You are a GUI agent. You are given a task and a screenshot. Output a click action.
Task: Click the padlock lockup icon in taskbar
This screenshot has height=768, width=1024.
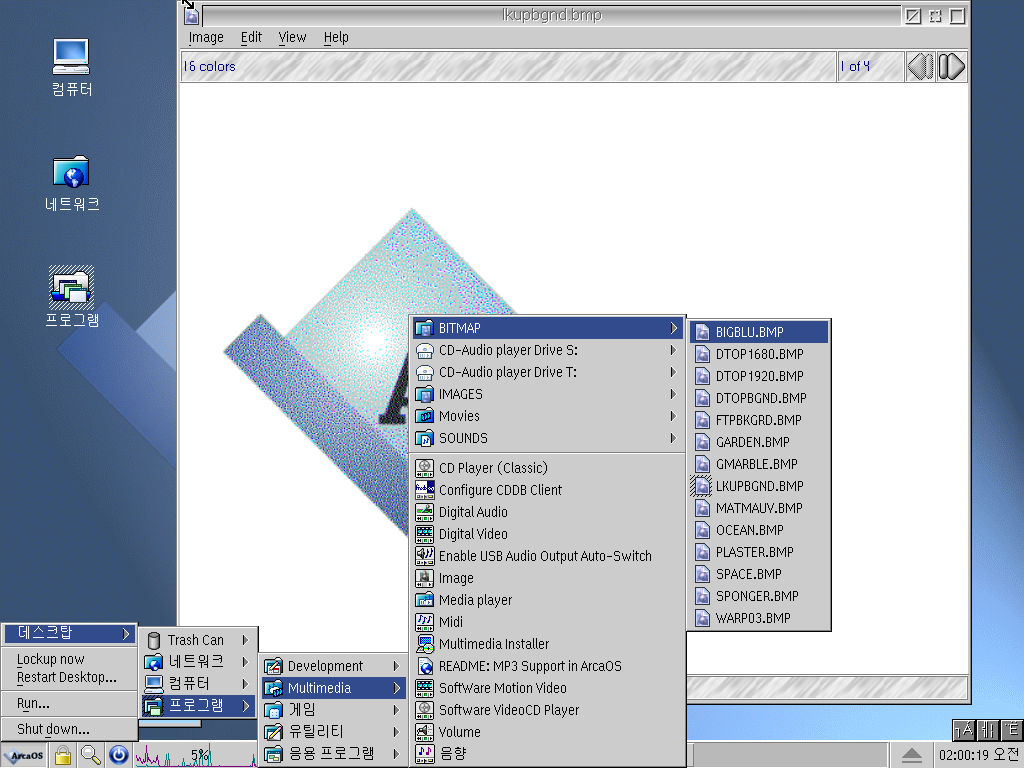[62, 756]
